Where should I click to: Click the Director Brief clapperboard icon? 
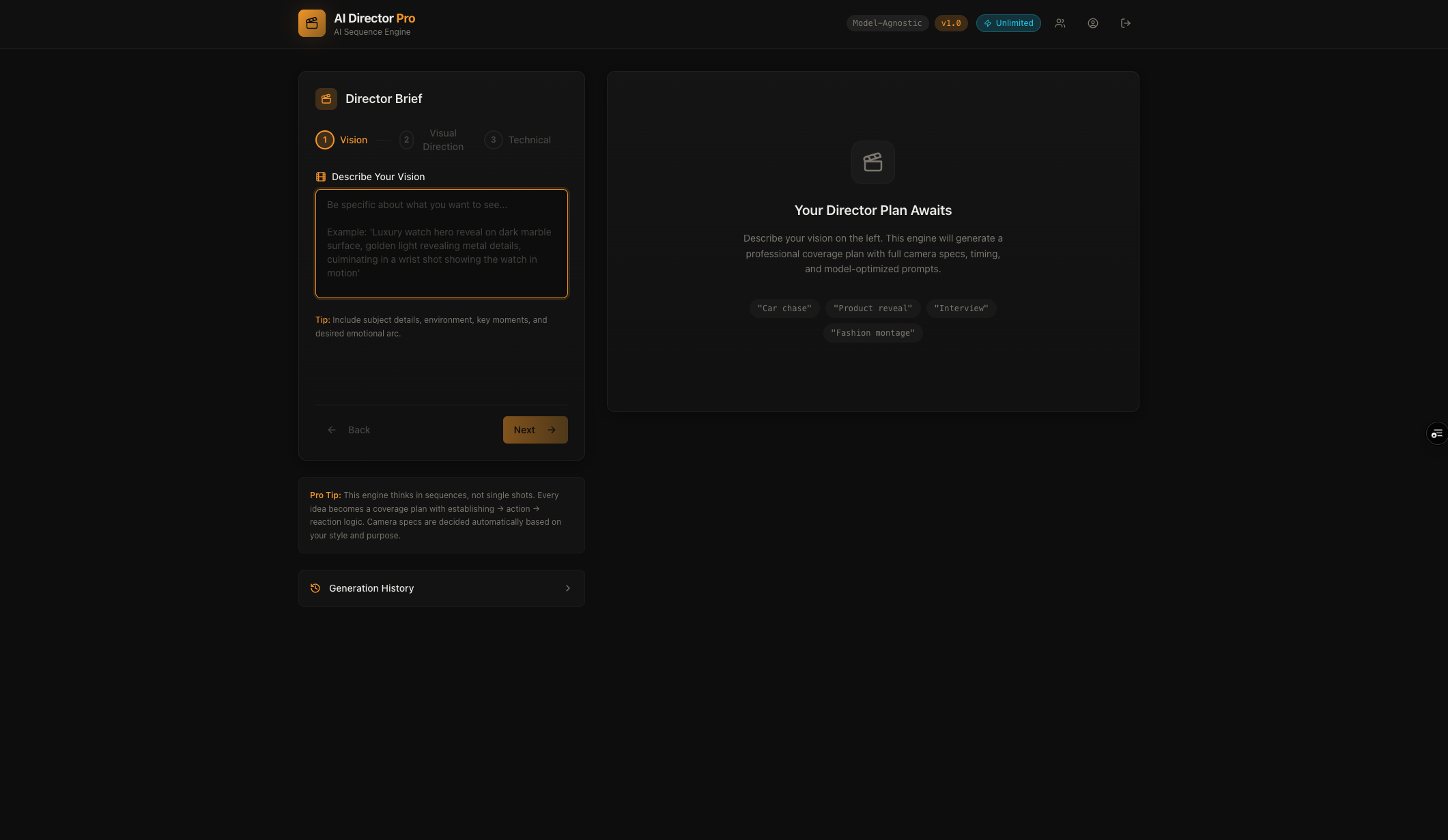tap(326, 99)
